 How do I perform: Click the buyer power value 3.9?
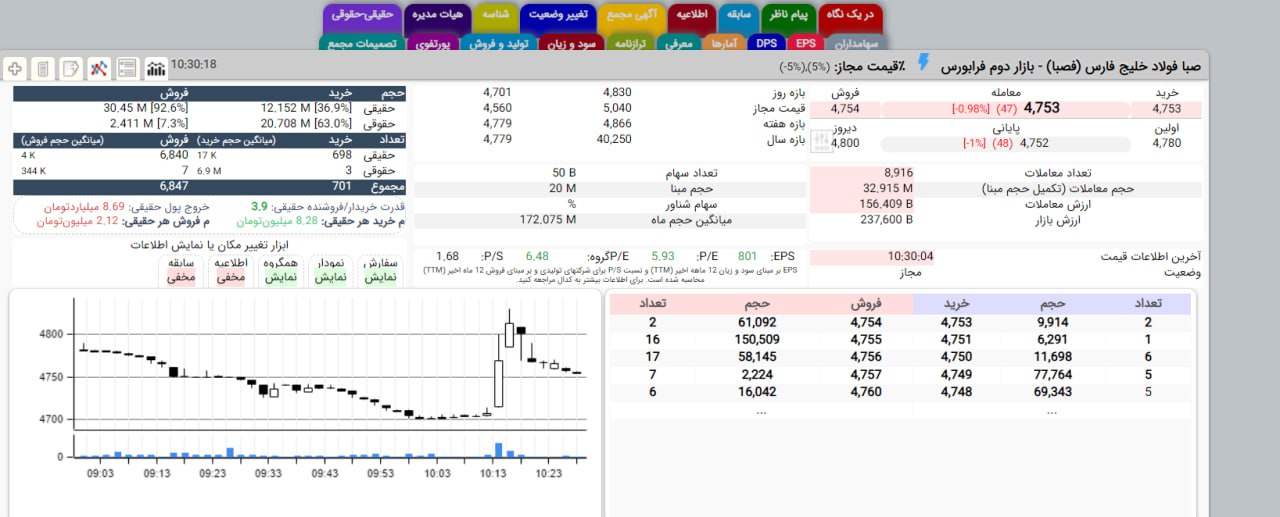click(259, 206)
